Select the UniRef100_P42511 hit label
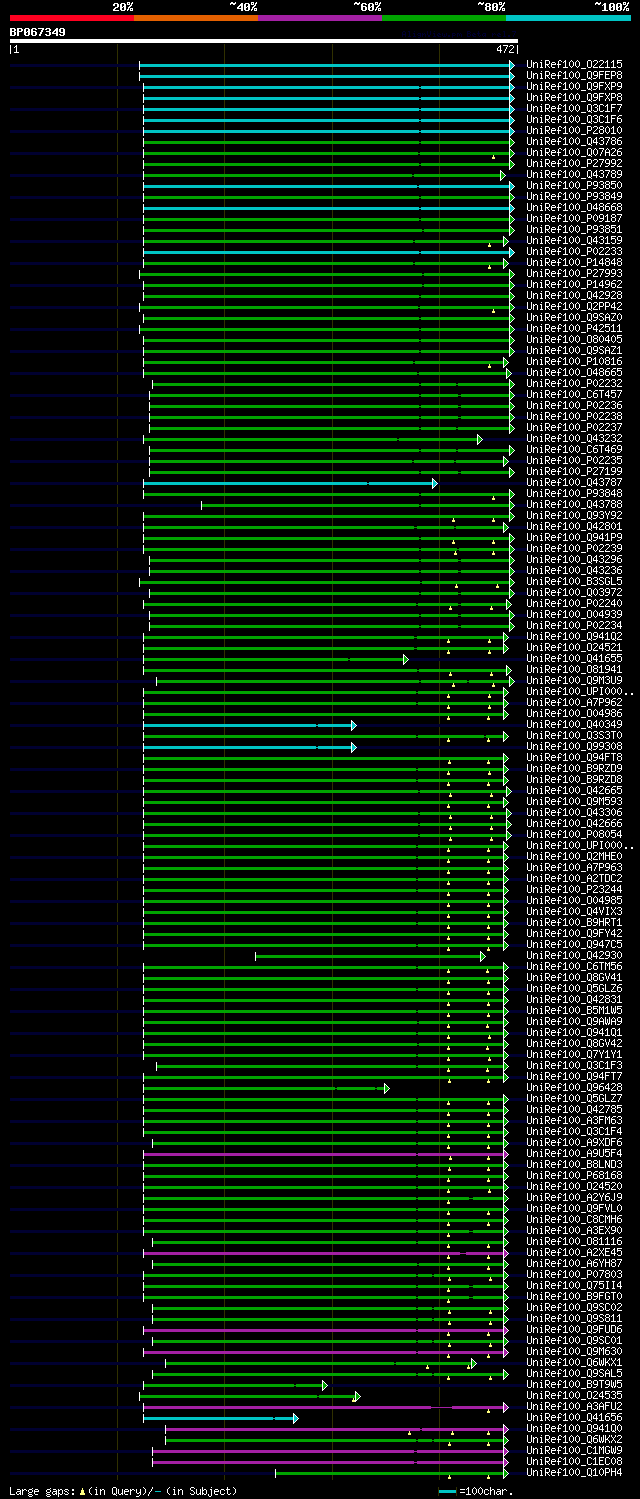Image resolution: width=640 pixels, height=1499 pixels. click(x=574, y=328)
